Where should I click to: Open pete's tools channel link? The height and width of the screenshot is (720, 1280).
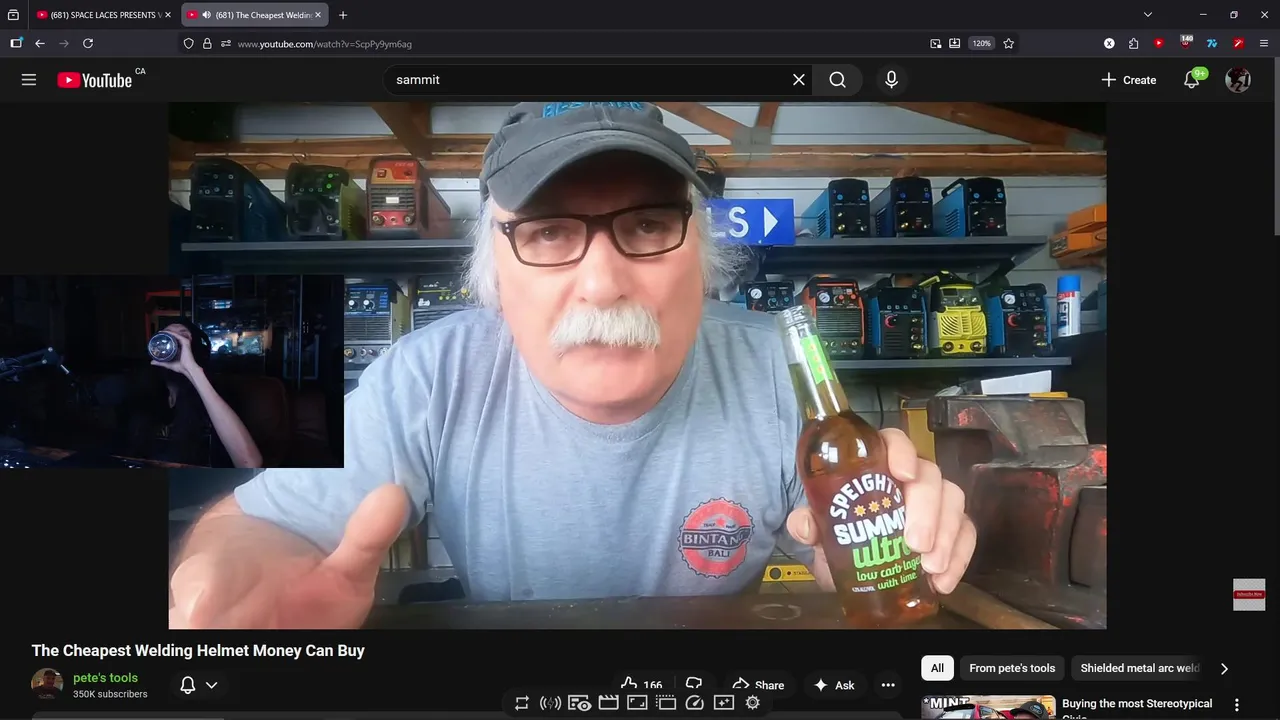[x=105, y=678]
